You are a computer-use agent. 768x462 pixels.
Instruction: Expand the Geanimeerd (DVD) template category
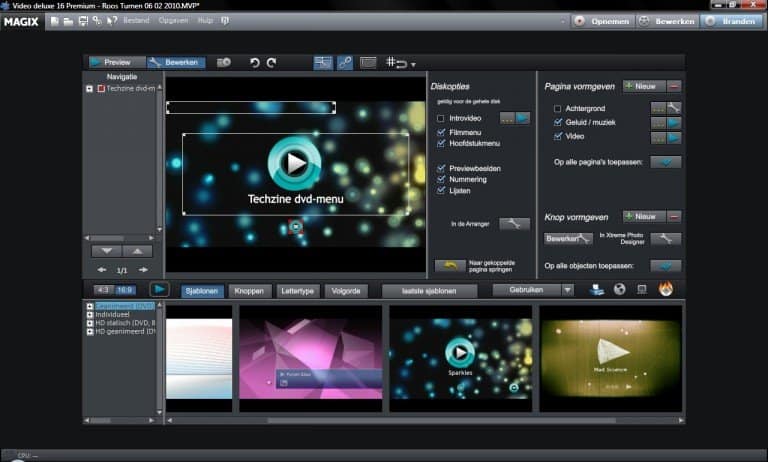pyautogui.click(x=90, y=306)
